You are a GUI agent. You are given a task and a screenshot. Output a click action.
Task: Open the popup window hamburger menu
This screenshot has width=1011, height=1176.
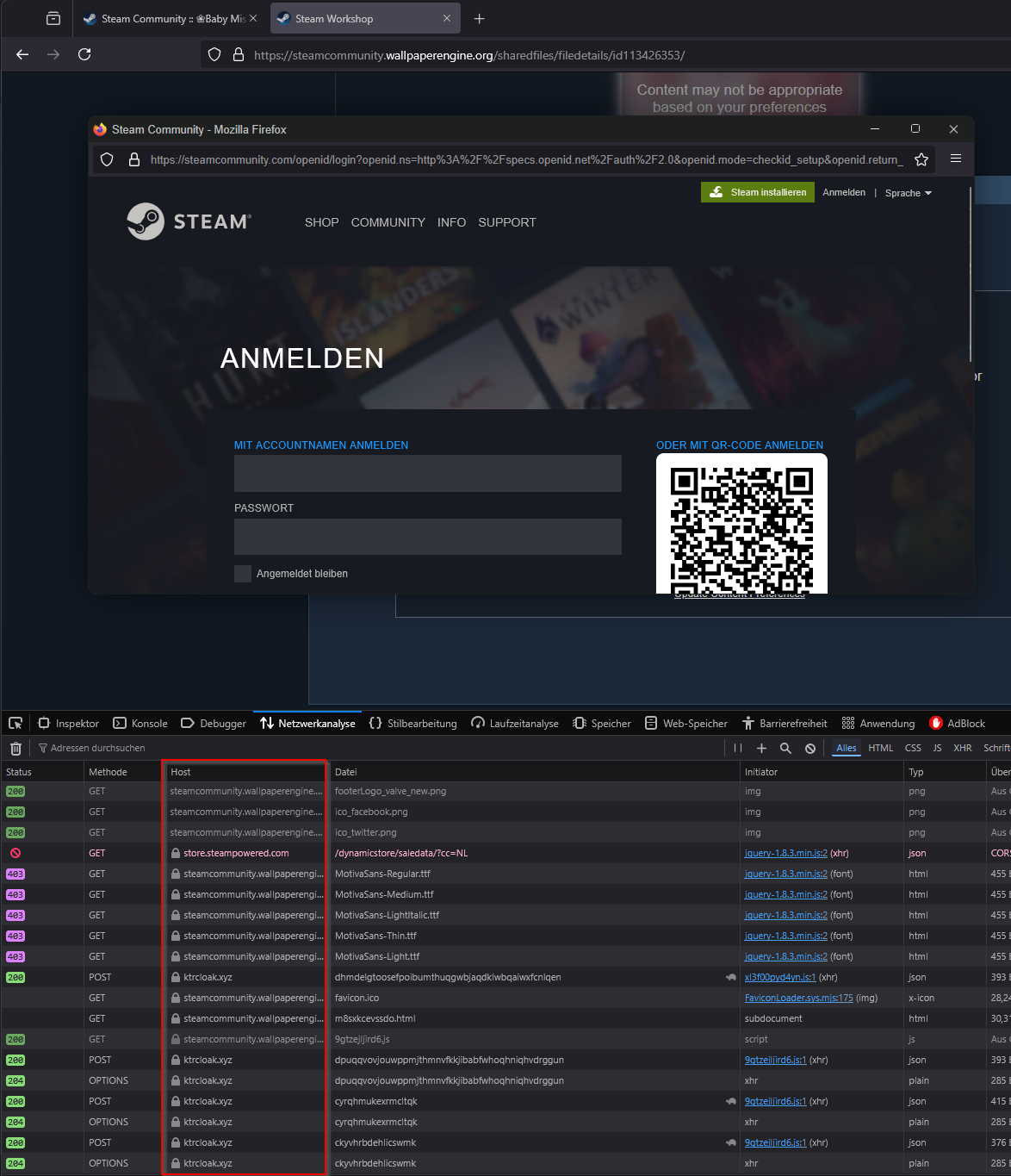pos(956,159)
